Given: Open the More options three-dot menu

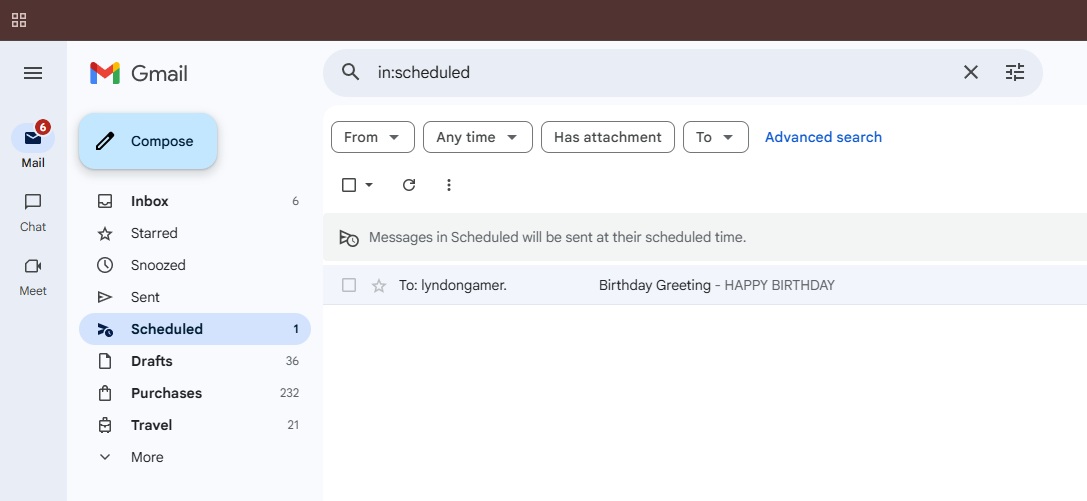Looking at the screenshot, I should tap(449, 185).
